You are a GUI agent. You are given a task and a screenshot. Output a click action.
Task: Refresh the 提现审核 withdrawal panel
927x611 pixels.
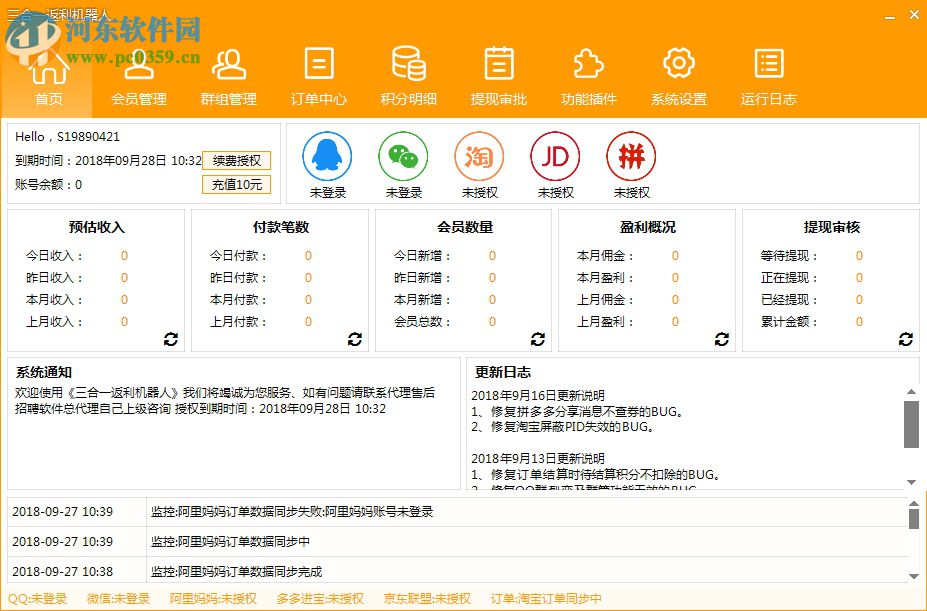point(905,339)
